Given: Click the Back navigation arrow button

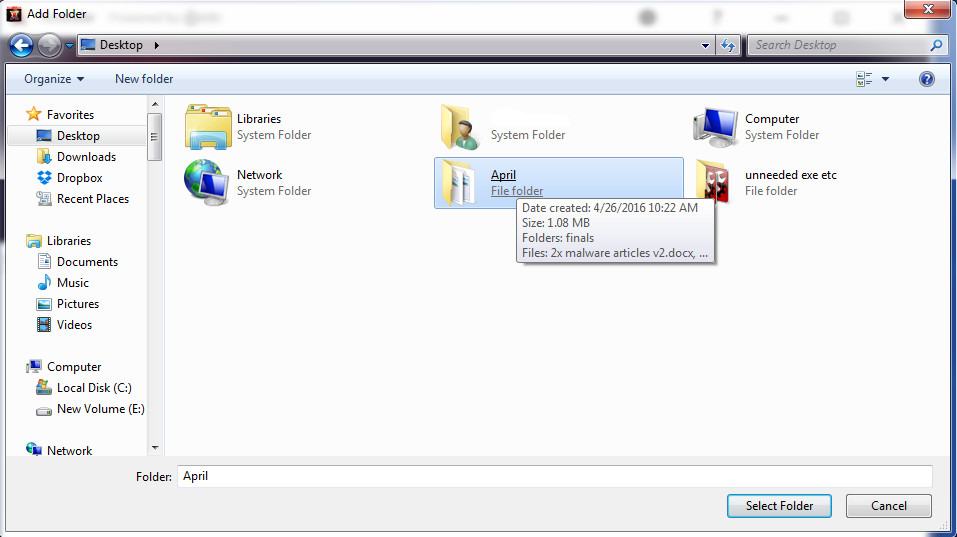Looking at the screenshot, I should pos(21,45).
